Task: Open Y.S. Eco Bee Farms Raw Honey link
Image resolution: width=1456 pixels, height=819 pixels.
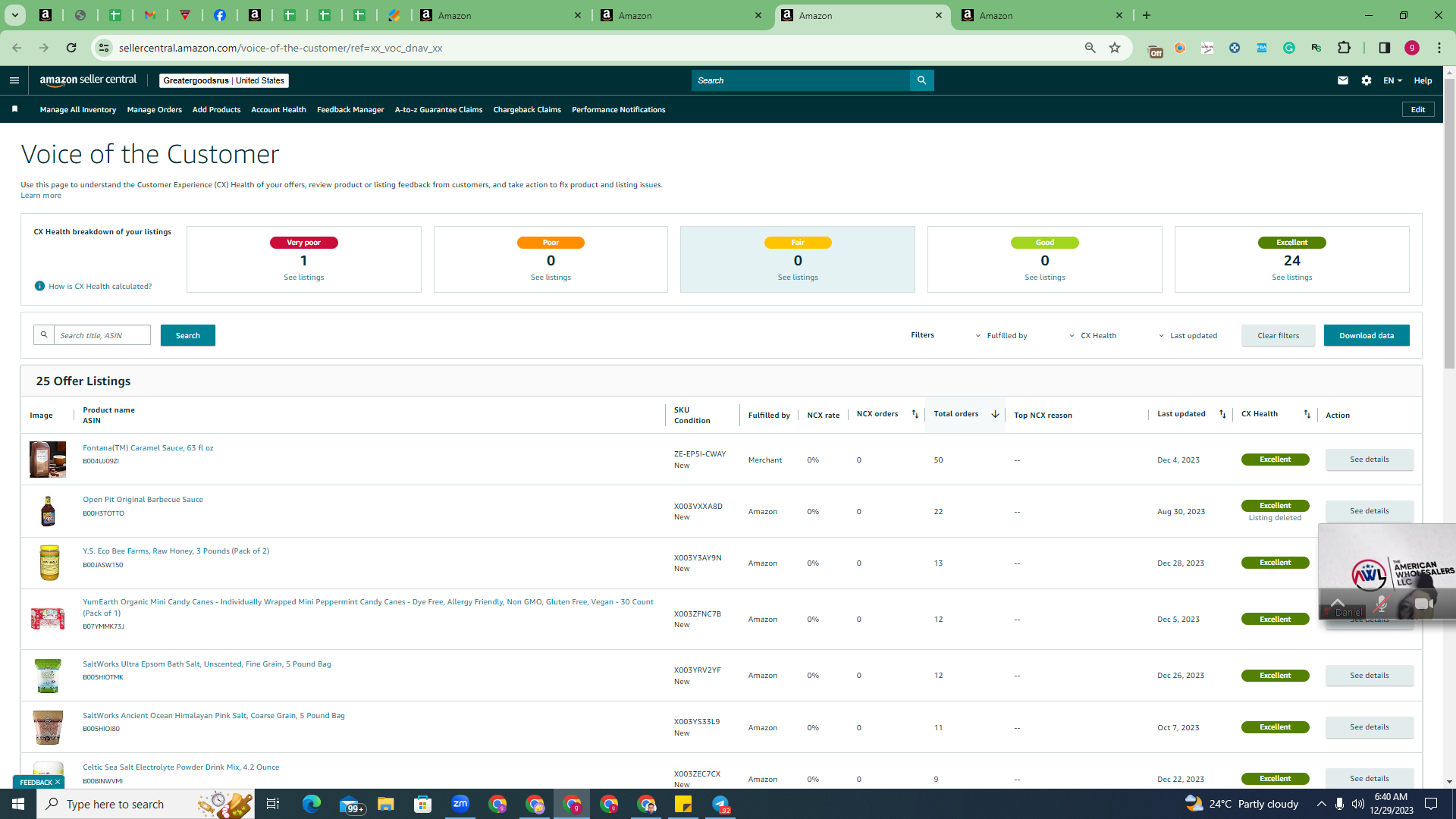Action: click(176, 551)
